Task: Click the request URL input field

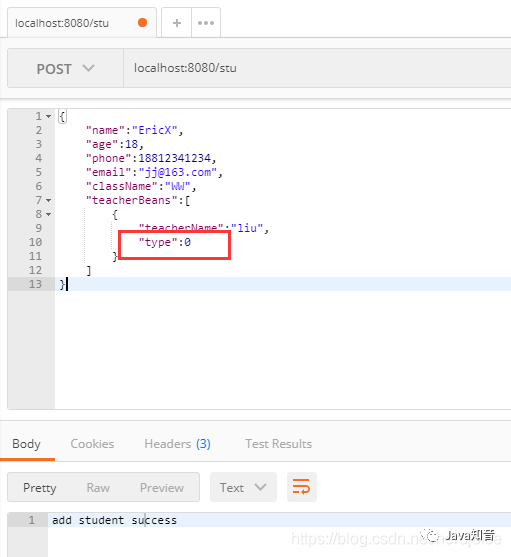Action: [317, 68]
